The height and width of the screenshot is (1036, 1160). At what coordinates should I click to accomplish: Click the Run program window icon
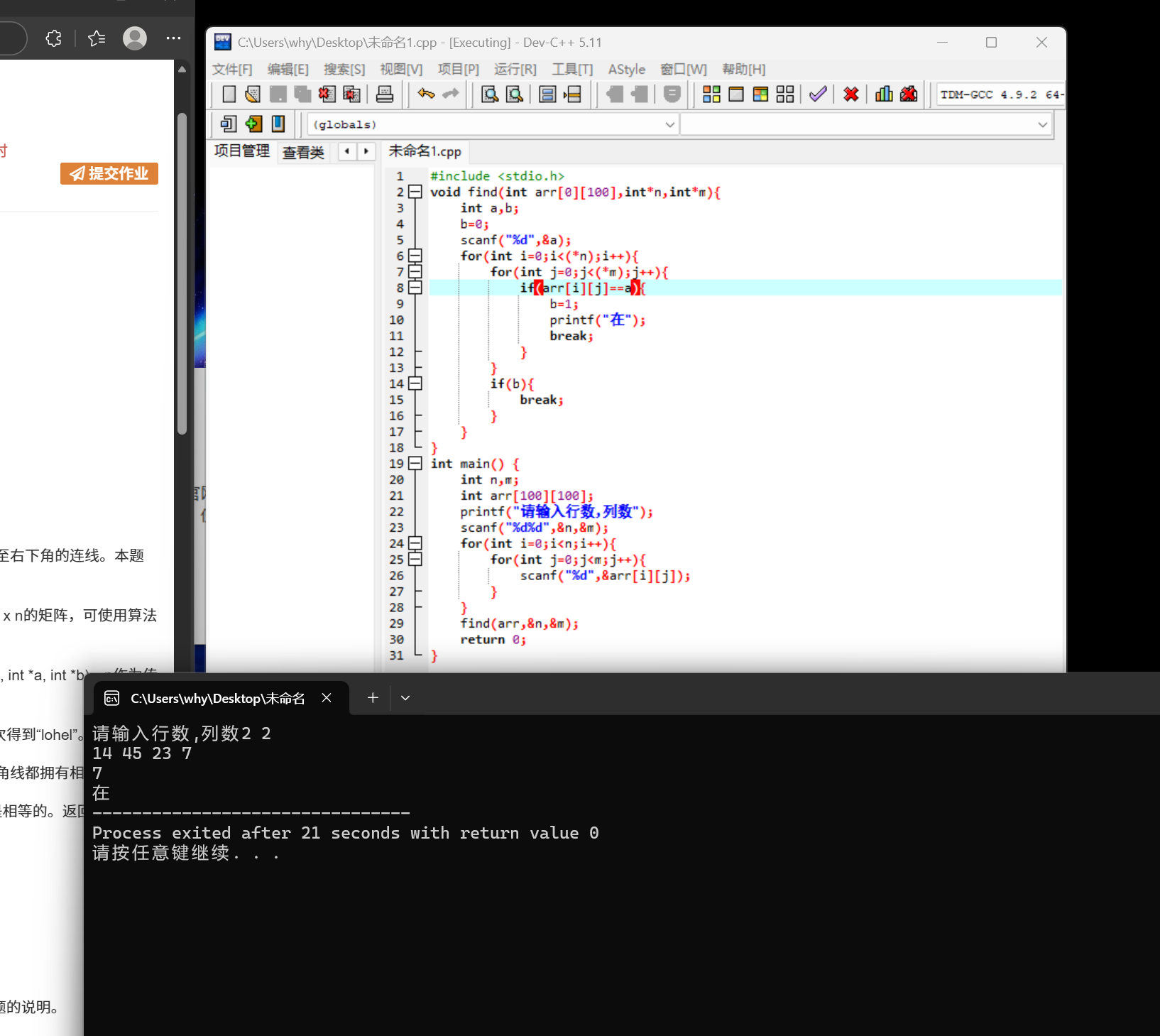736,94
